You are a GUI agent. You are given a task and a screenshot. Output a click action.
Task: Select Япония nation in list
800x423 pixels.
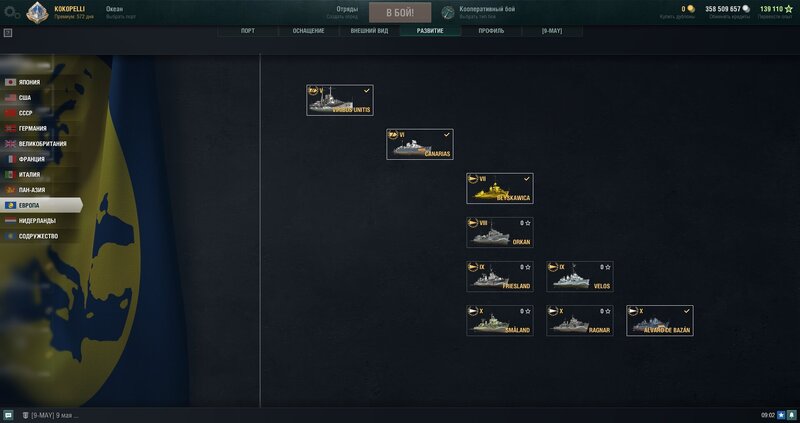(40, 82)
